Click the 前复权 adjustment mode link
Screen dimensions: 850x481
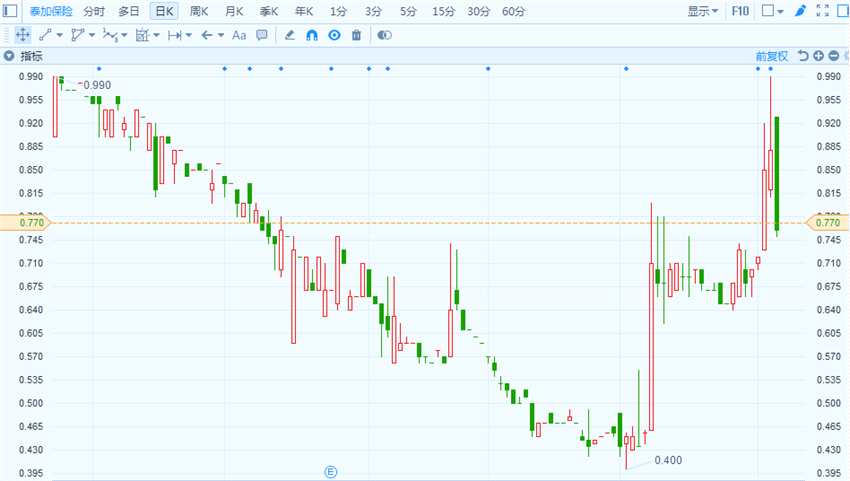coord(772,56)
